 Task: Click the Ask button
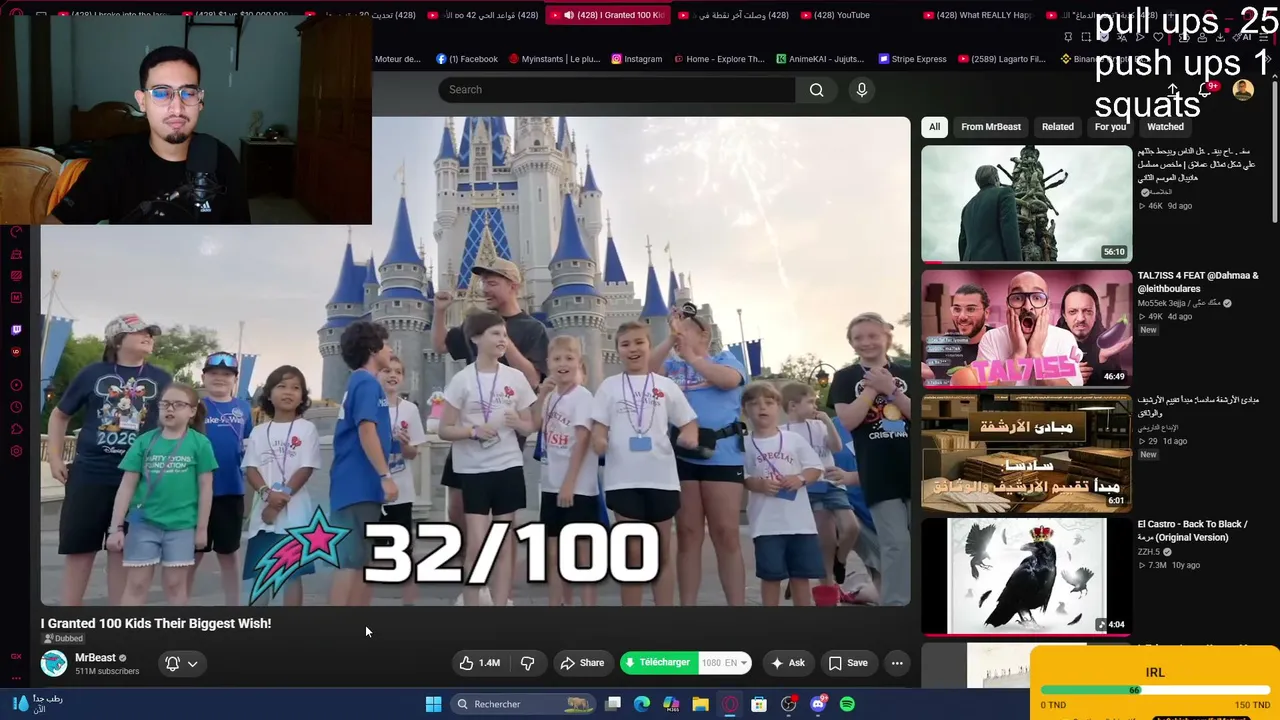coord(787,663)
